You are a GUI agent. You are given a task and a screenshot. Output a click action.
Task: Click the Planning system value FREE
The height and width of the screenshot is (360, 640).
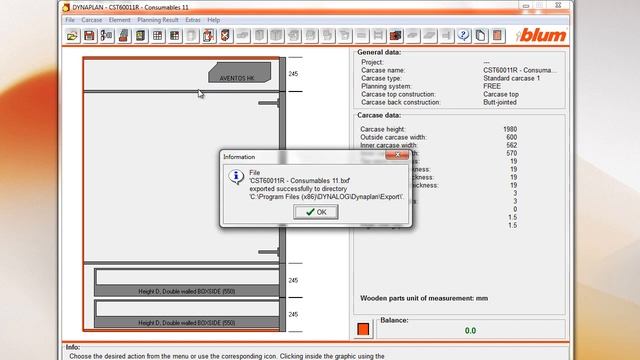coord(492,86)
